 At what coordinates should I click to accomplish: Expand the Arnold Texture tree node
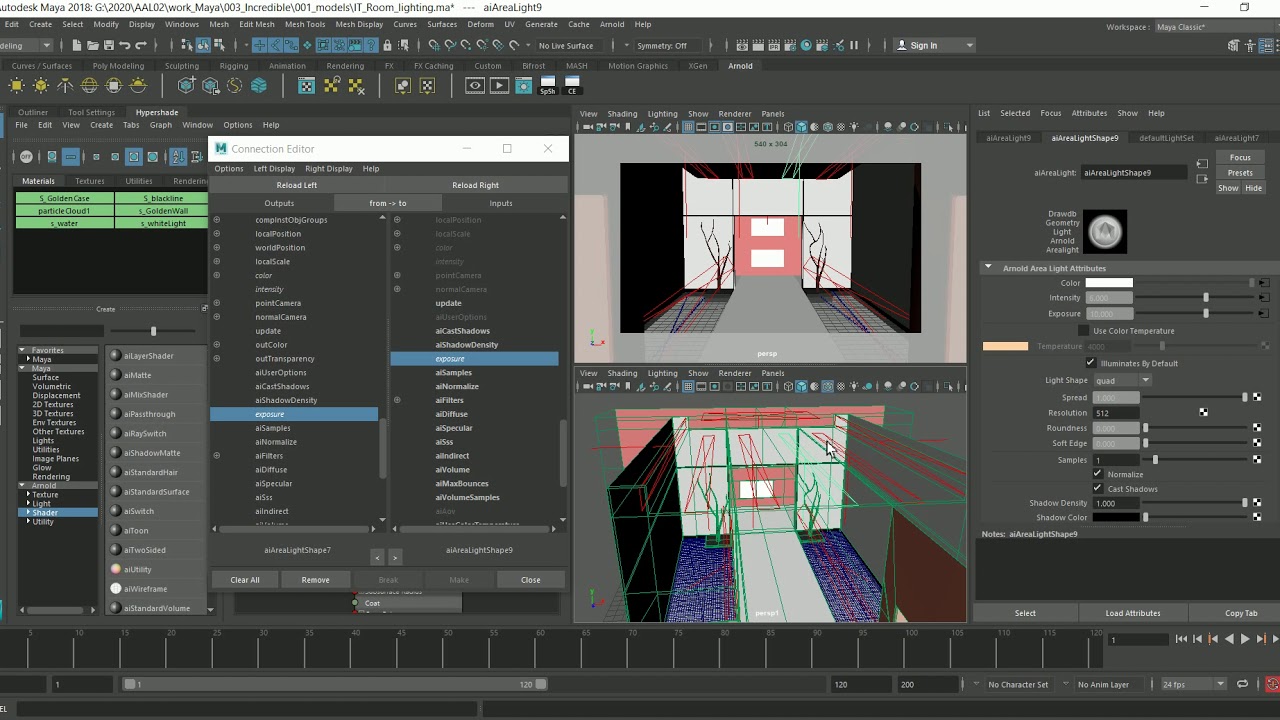(x=27, y=495)
